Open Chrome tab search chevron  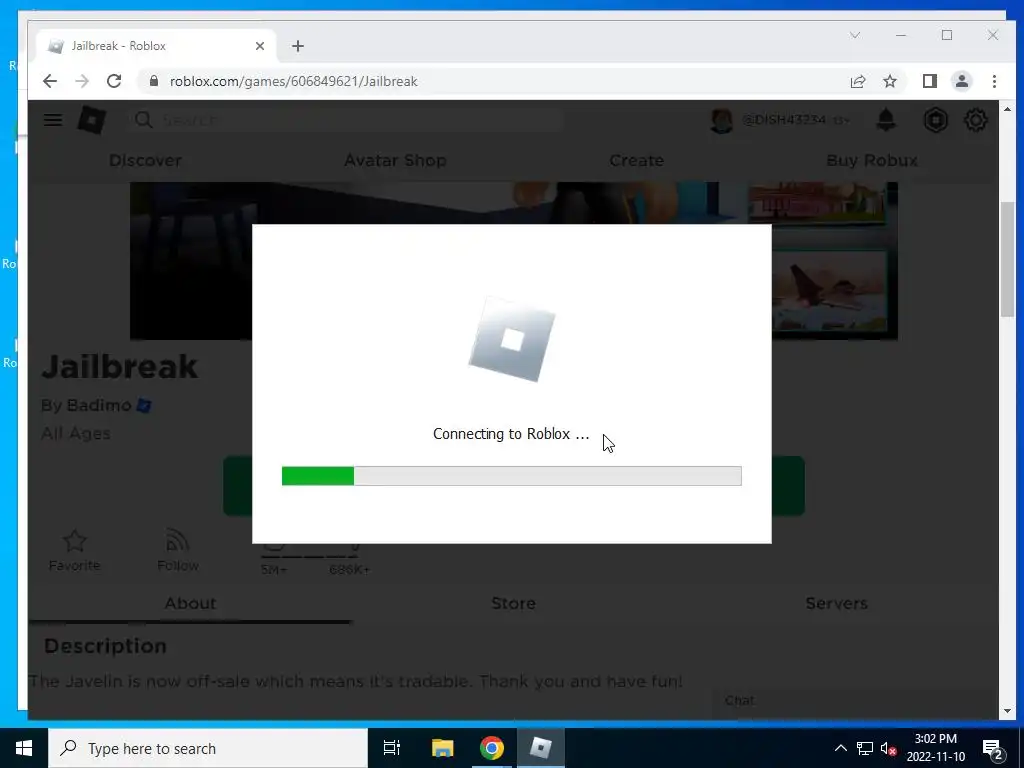coord(855,35)
